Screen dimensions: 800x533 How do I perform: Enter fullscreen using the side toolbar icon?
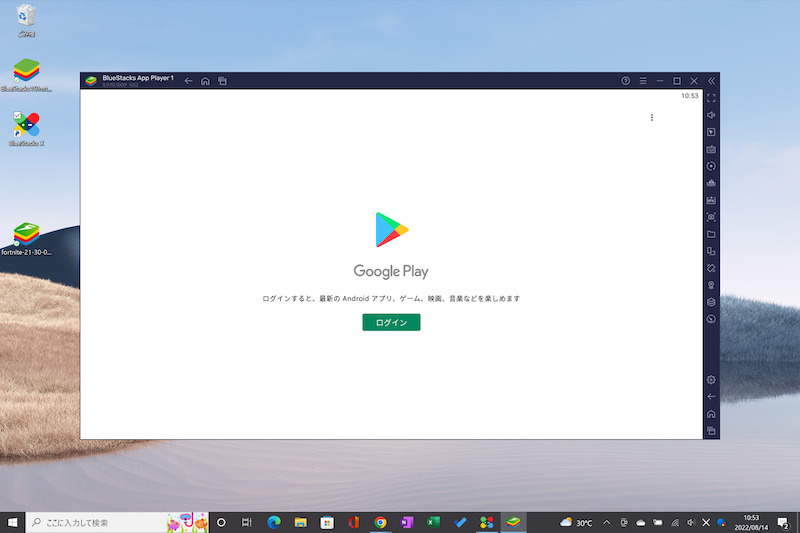click(711, 98)
